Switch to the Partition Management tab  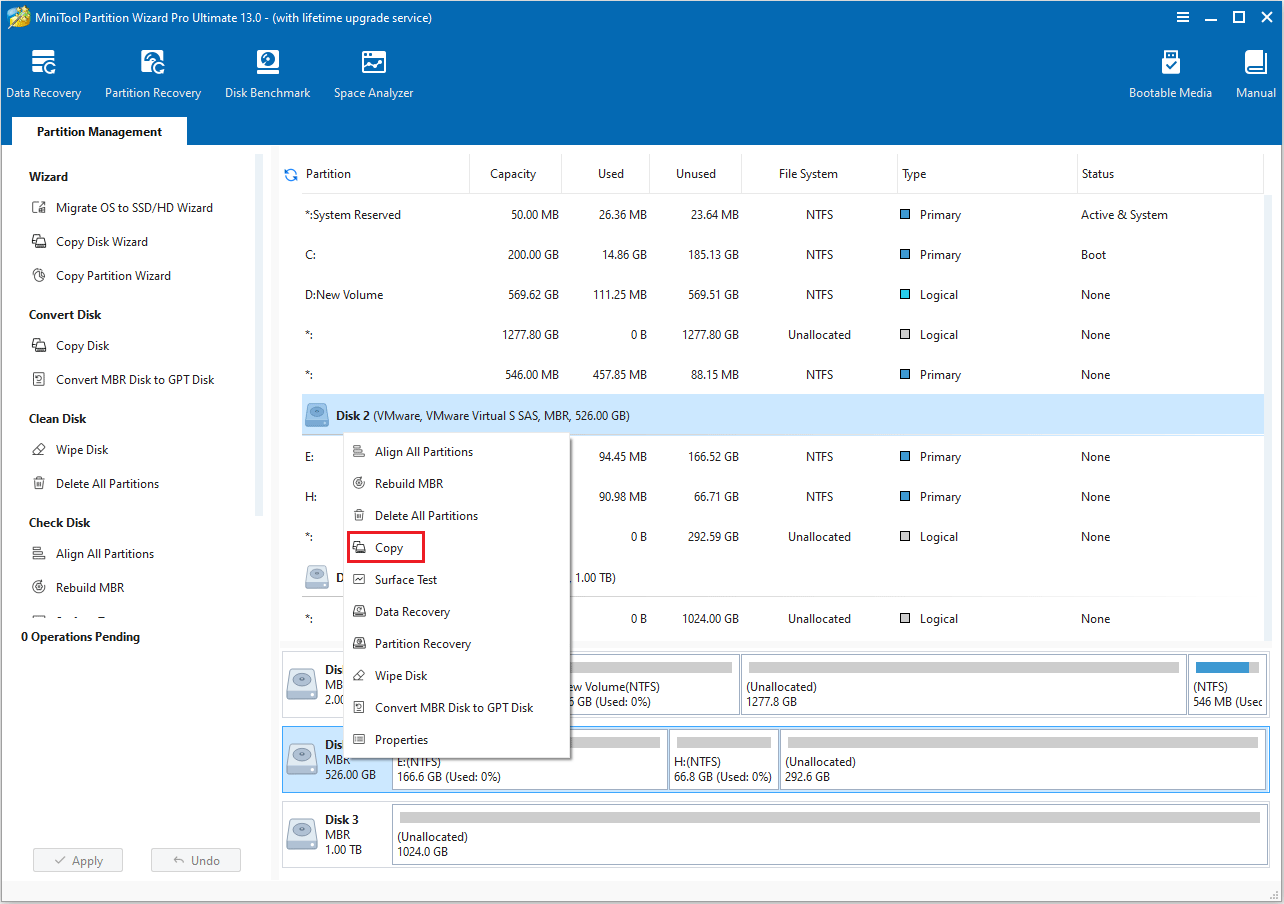point(98,131)
